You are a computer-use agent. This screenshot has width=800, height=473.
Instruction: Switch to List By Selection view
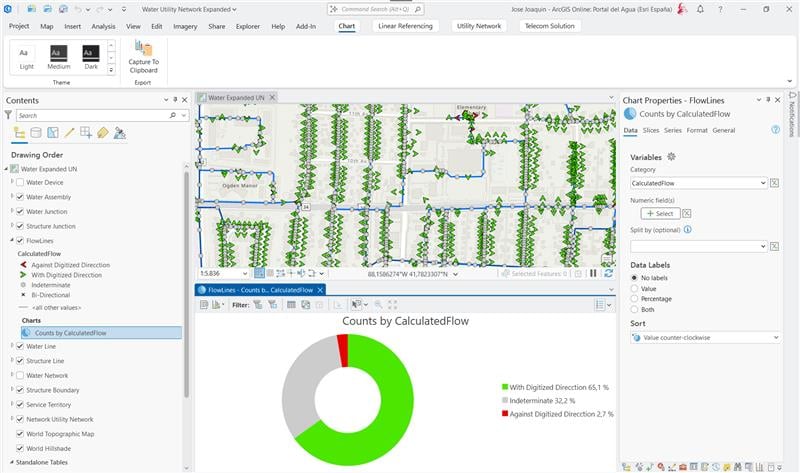53,133
